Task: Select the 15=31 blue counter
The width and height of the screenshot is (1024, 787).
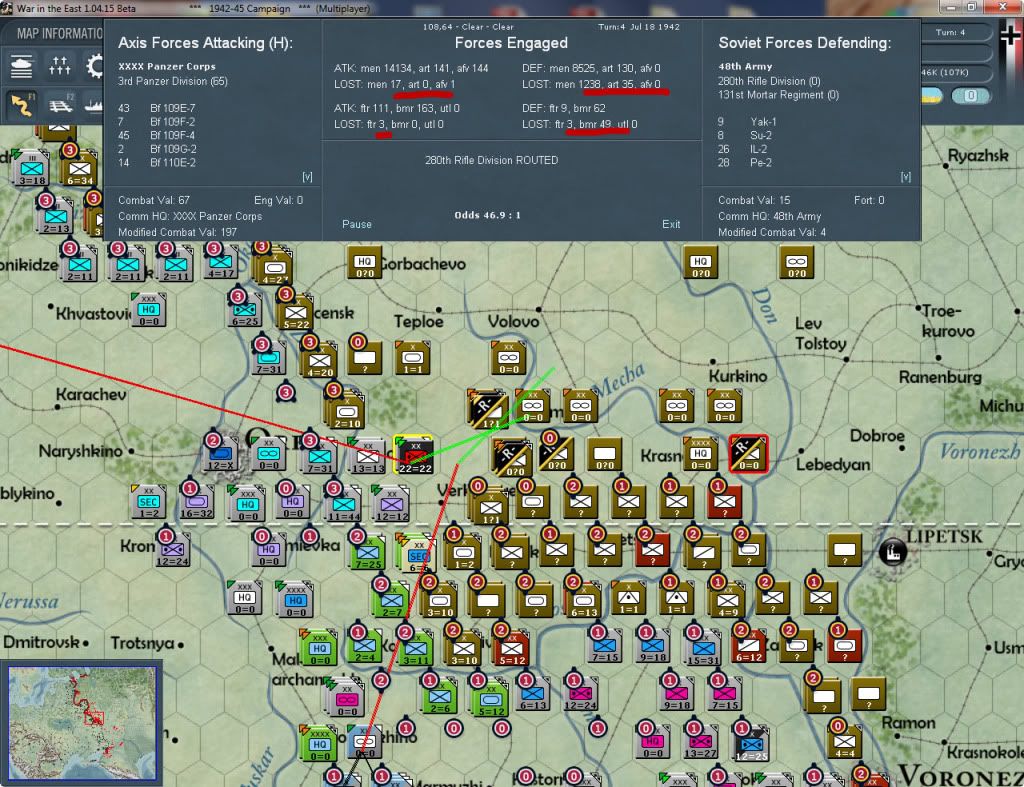Action: (x=703, y=647)
